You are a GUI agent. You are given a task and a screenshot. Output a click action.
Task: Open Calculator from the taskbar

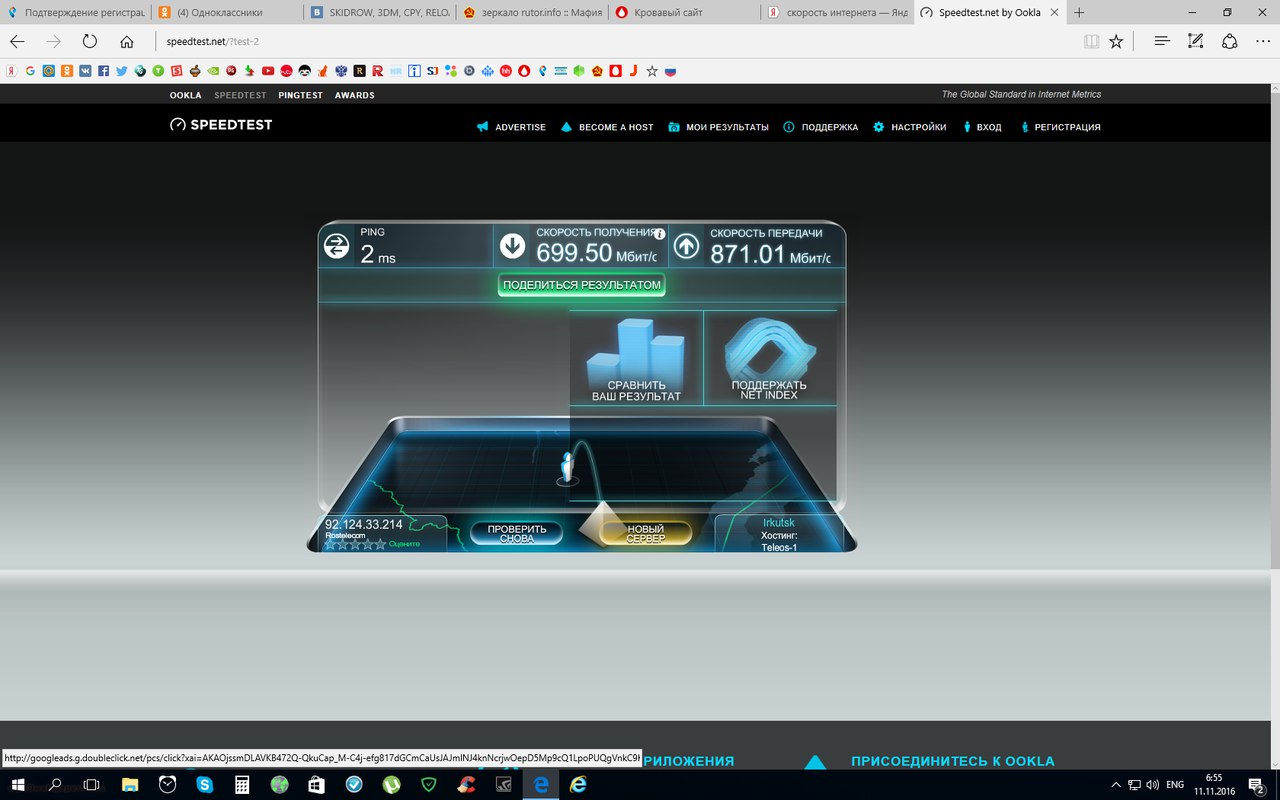click(242, 785)
